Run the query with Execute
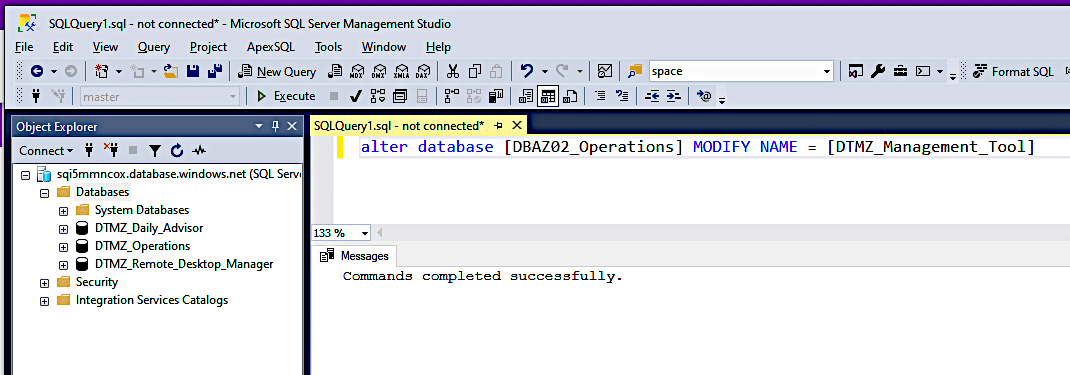Screen dimensions: 1070x375 [x=286, y=97]
